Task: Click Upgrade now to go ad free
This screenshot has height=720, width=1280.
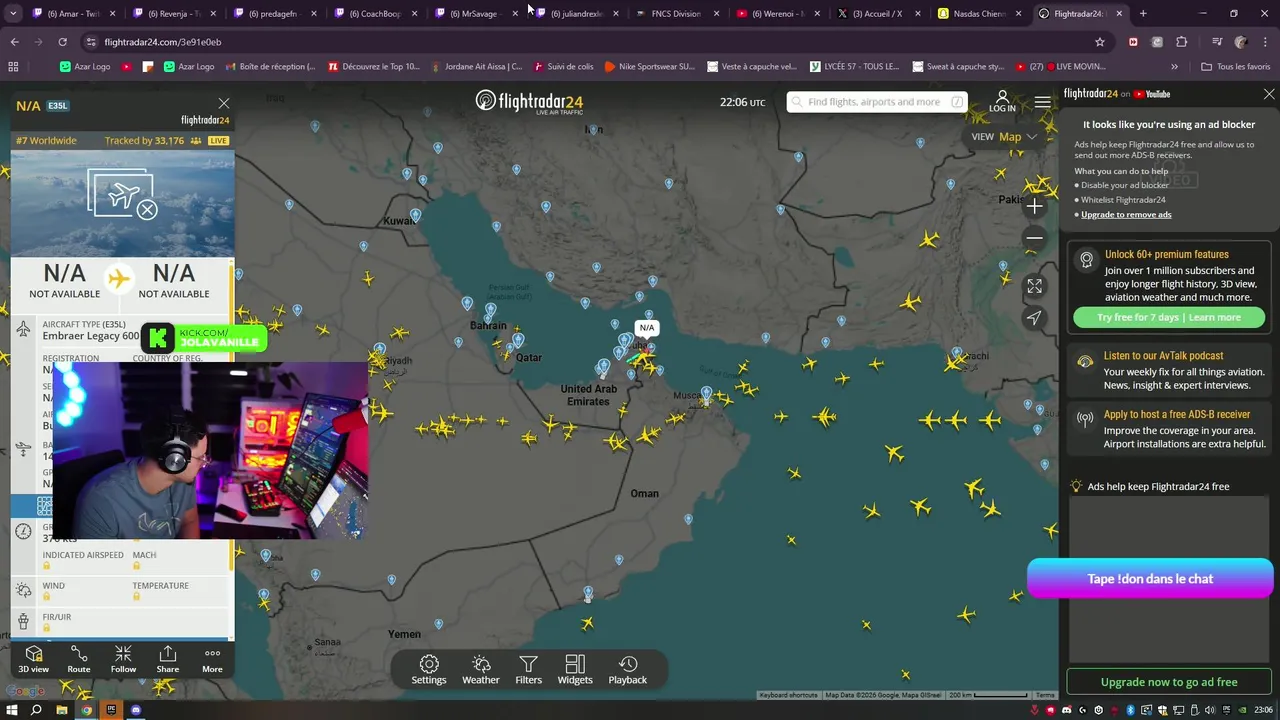Action: 1169,682
